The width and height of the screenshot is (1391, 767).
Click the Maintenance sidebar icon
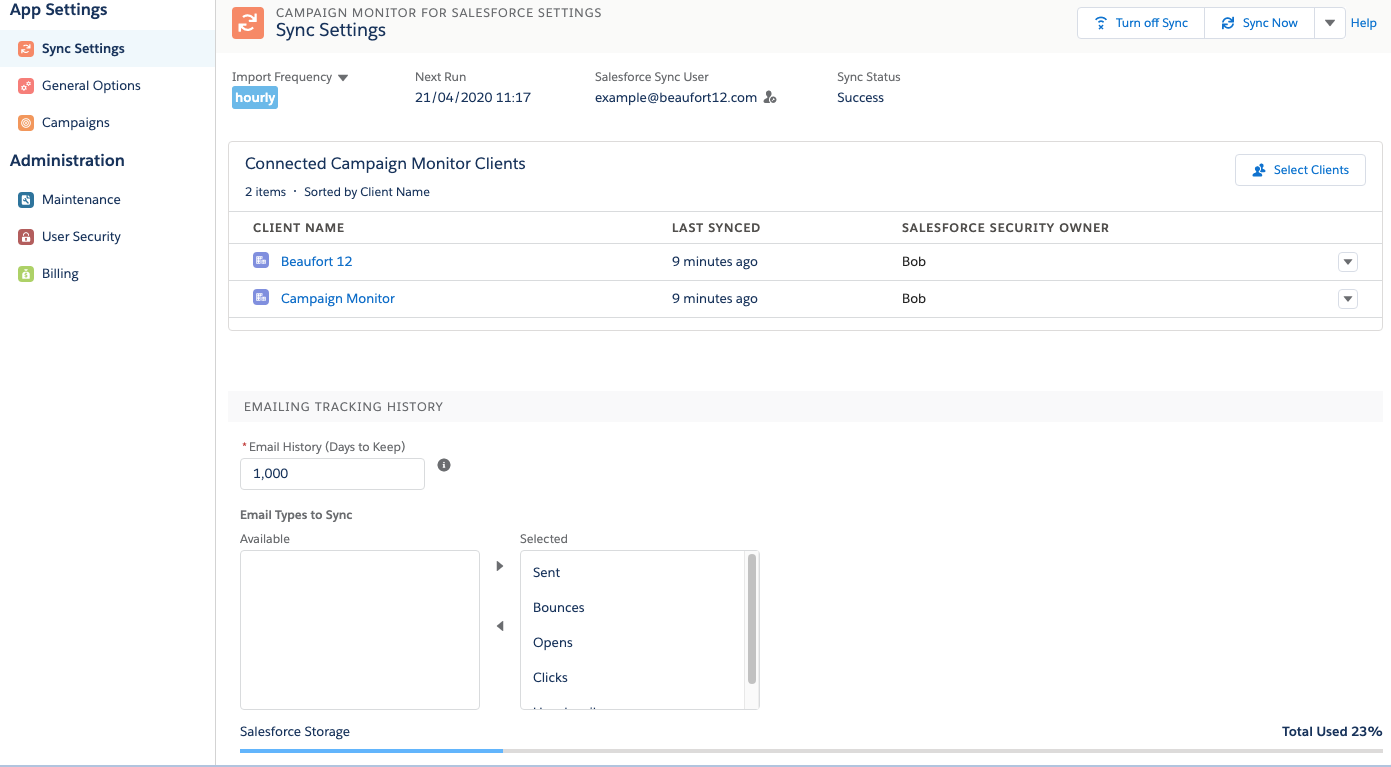point(26,200)
